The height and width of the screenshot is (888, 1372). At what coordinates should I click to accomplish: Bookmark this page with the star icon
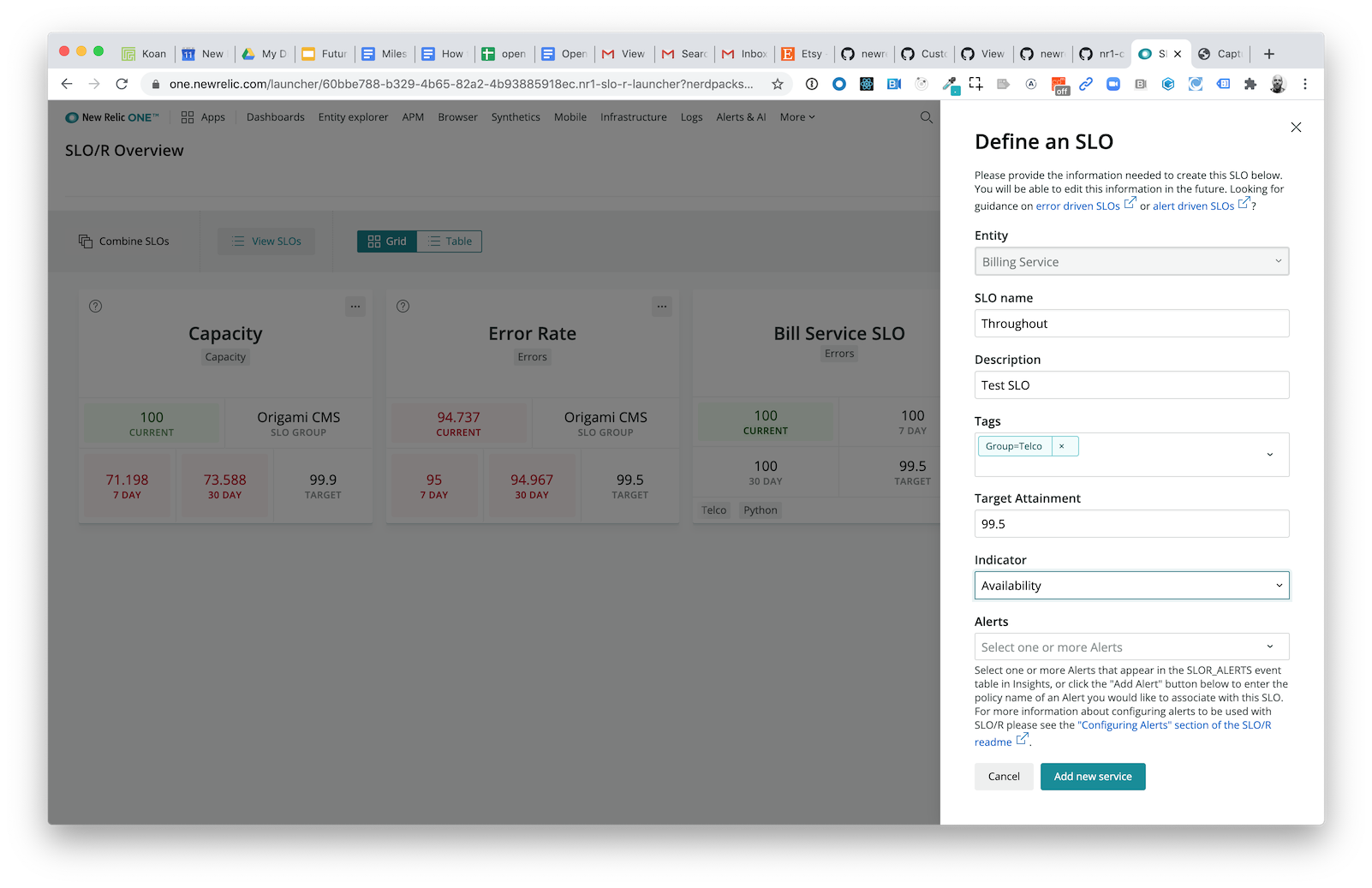[x=778, y=84]
